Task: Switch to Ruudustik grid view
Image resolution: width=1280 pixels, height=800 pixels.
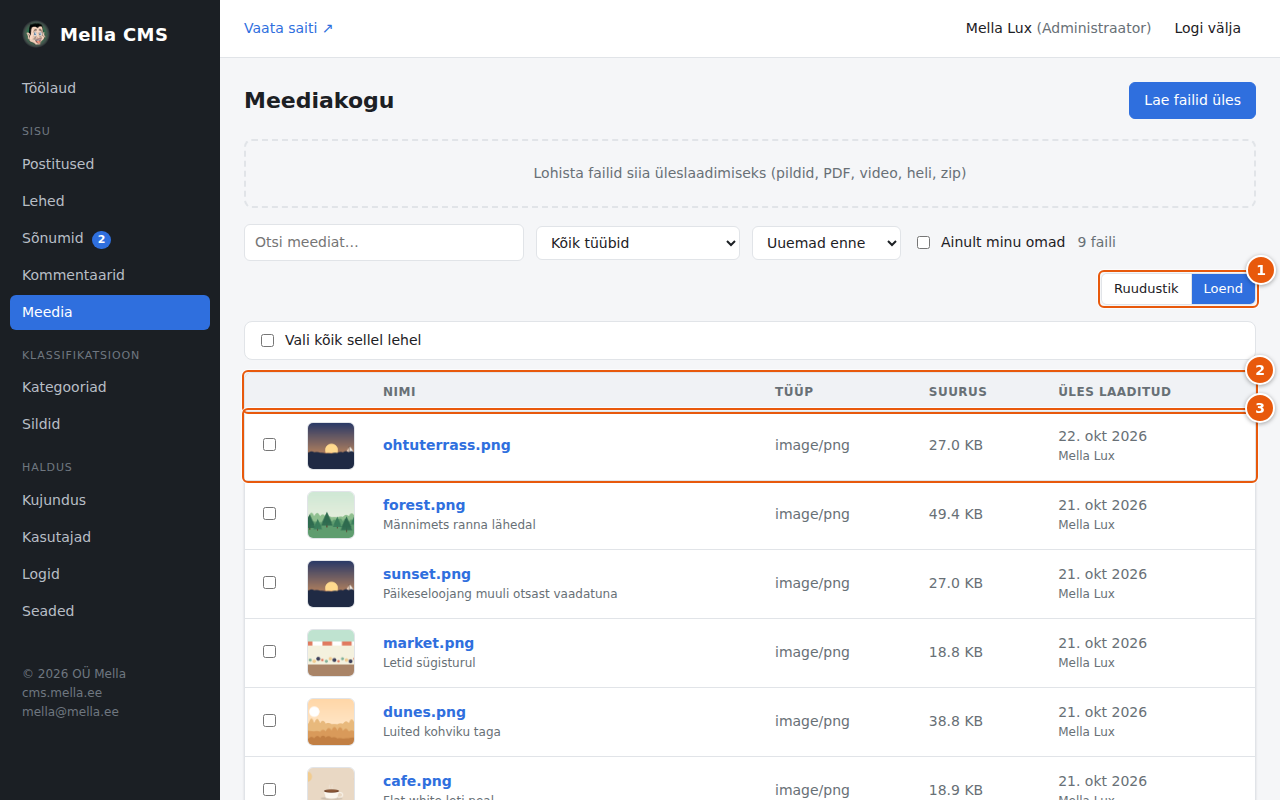Action: point(1146,289)
